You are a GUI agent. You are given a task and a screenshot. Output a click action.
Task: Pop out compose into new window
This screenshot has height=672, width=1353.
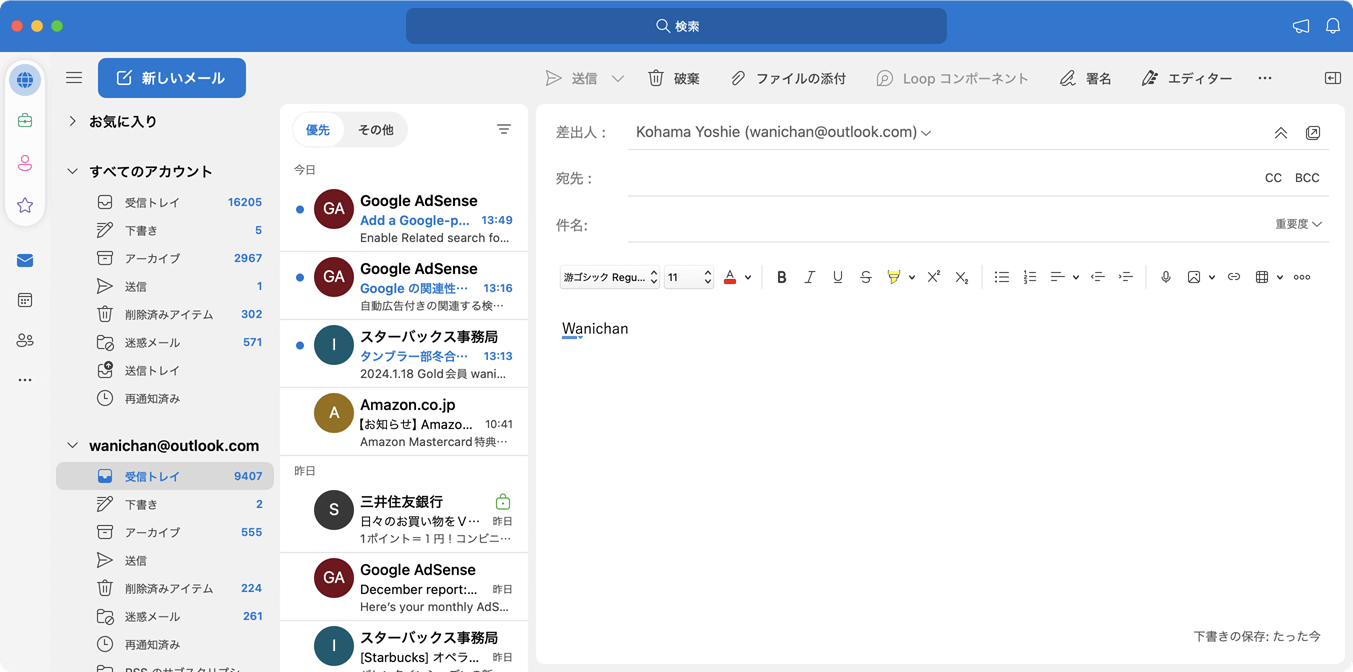(x=1313, y=133)
